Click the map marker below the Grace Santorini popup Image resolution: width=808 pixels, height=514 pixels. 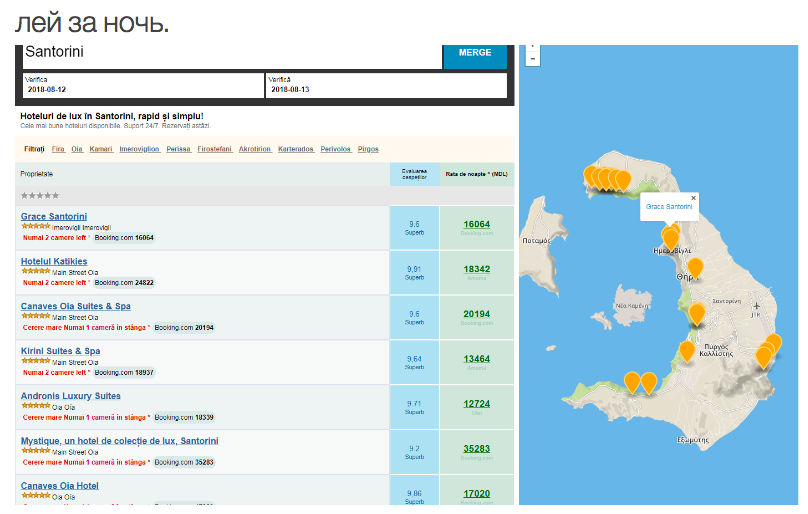click(x=670, y=239)
